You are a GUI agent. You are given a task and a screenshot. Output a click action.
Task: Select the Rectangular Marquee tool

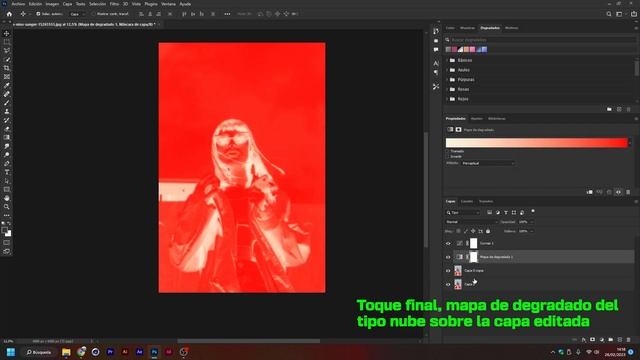[x=7, y=42]
